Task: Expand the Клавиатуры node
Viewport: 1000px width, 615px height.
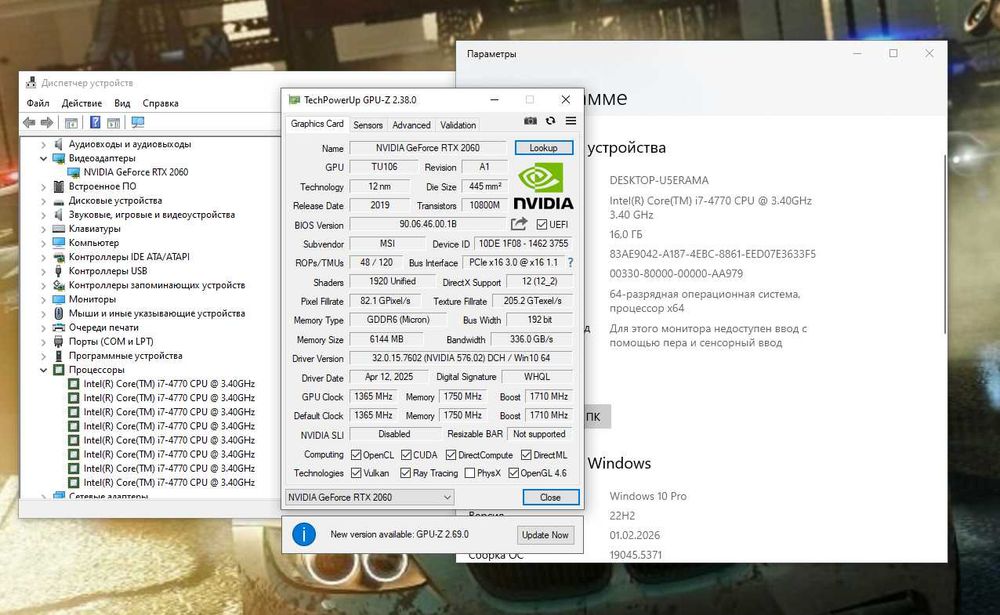Action: 43,228
